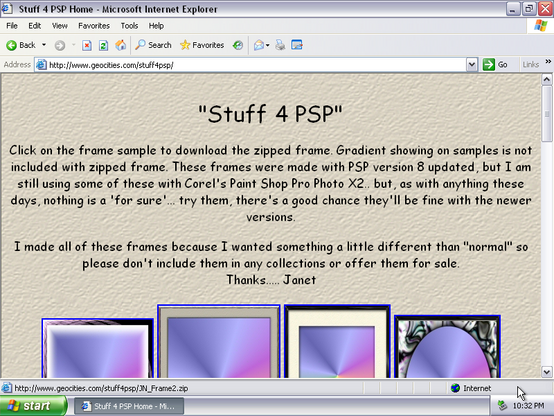Image resolution: width=554 pixels, height=416 pixels.
Task: Click the History icon in toolbar
Action: point(238,45)
